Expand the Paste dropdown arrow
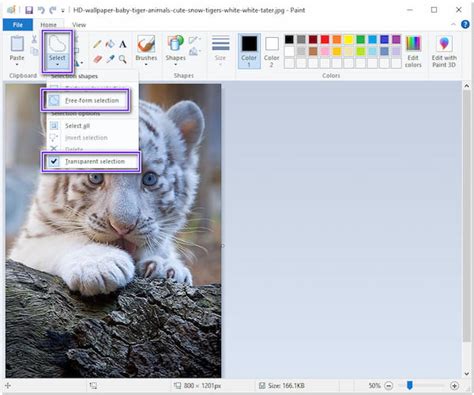This screenshot has width=474, height=395. point(17,64)
